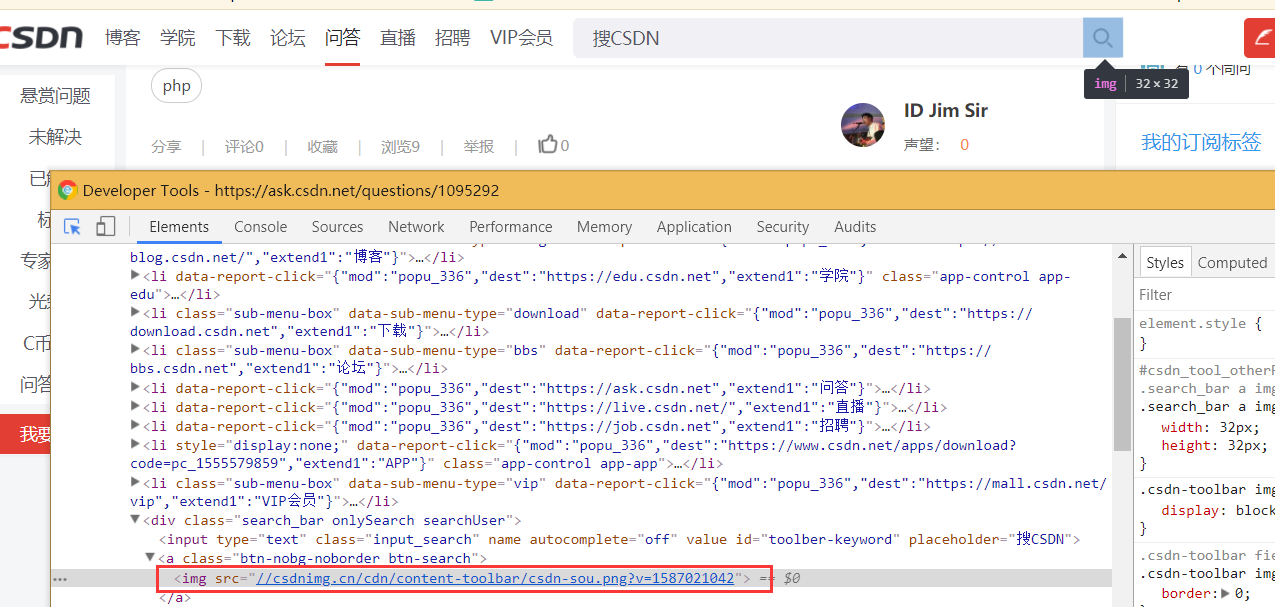Open 招聘 in the top navigation
The height and width of the screenshot is (607, 1275).
coord(452,38)
